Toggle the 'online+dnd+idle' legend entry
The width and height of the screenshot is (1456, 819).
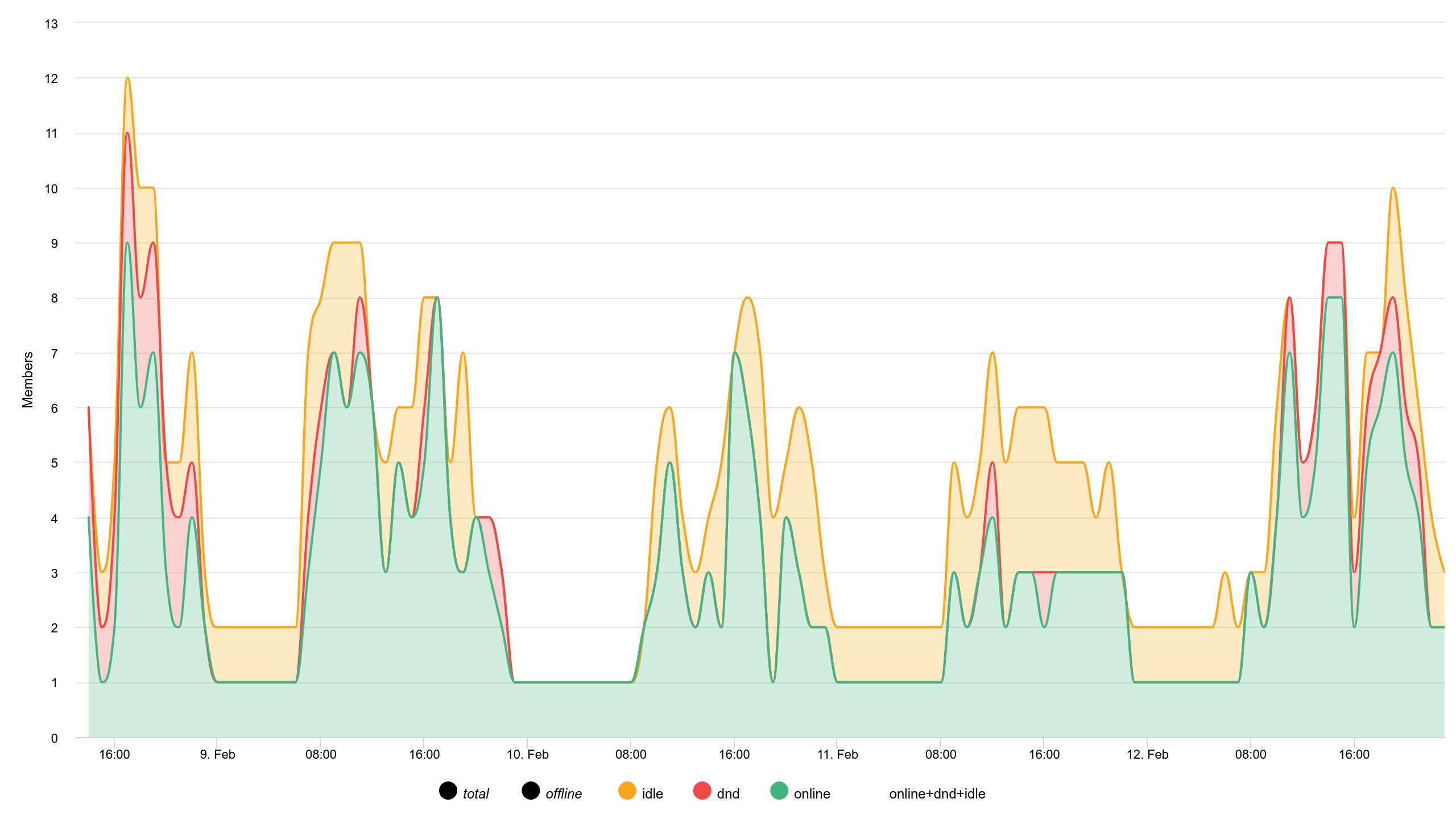coord(937,794)
